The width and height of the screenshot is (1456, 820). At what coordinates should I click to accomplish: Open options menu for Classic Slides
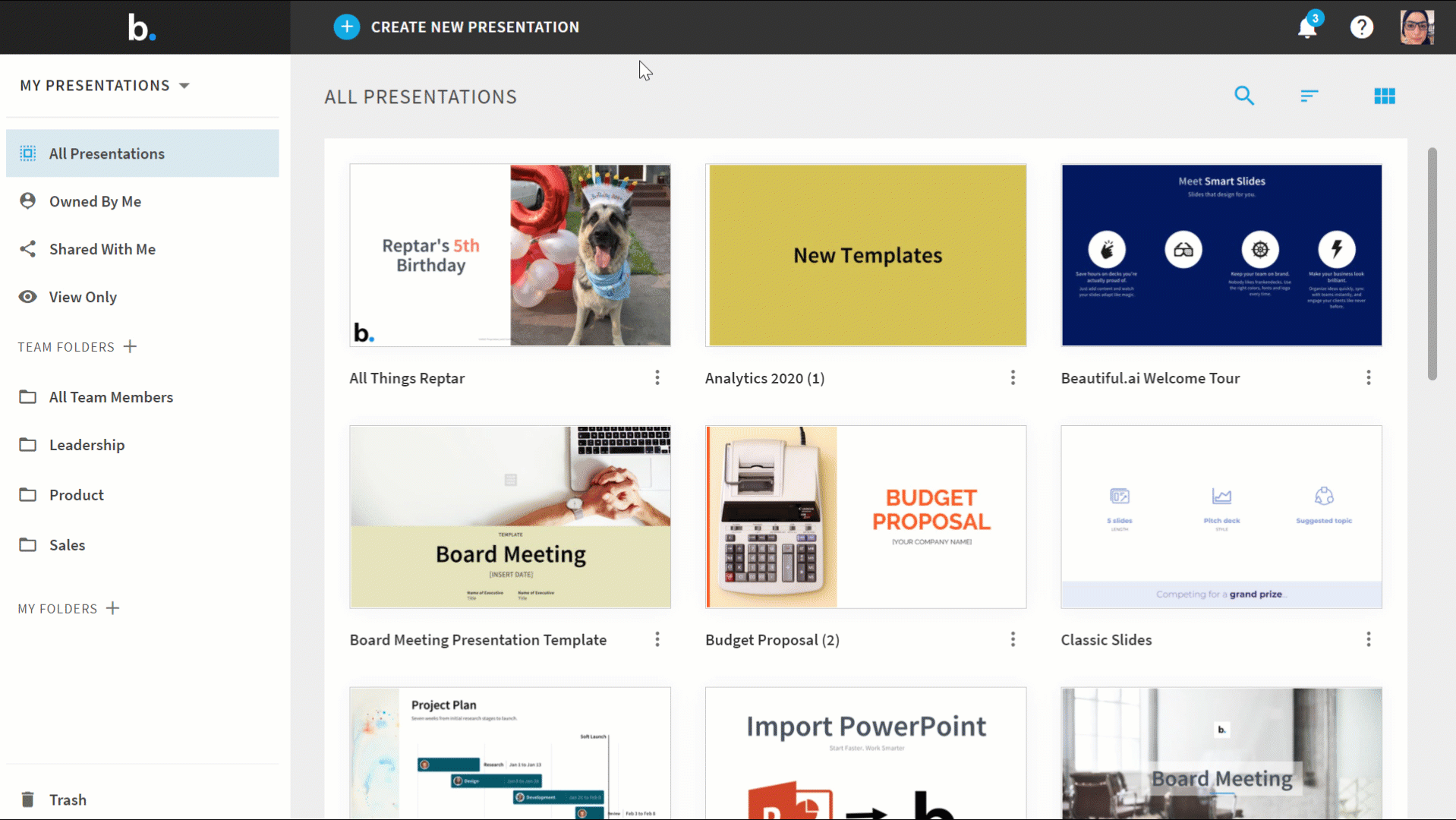tap(1369, 640)
